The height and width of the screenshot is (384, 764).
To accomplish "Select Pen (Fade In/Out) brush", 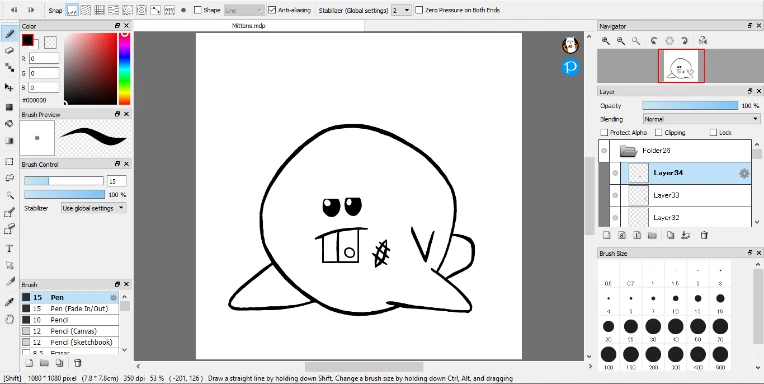I will (69, 308).
